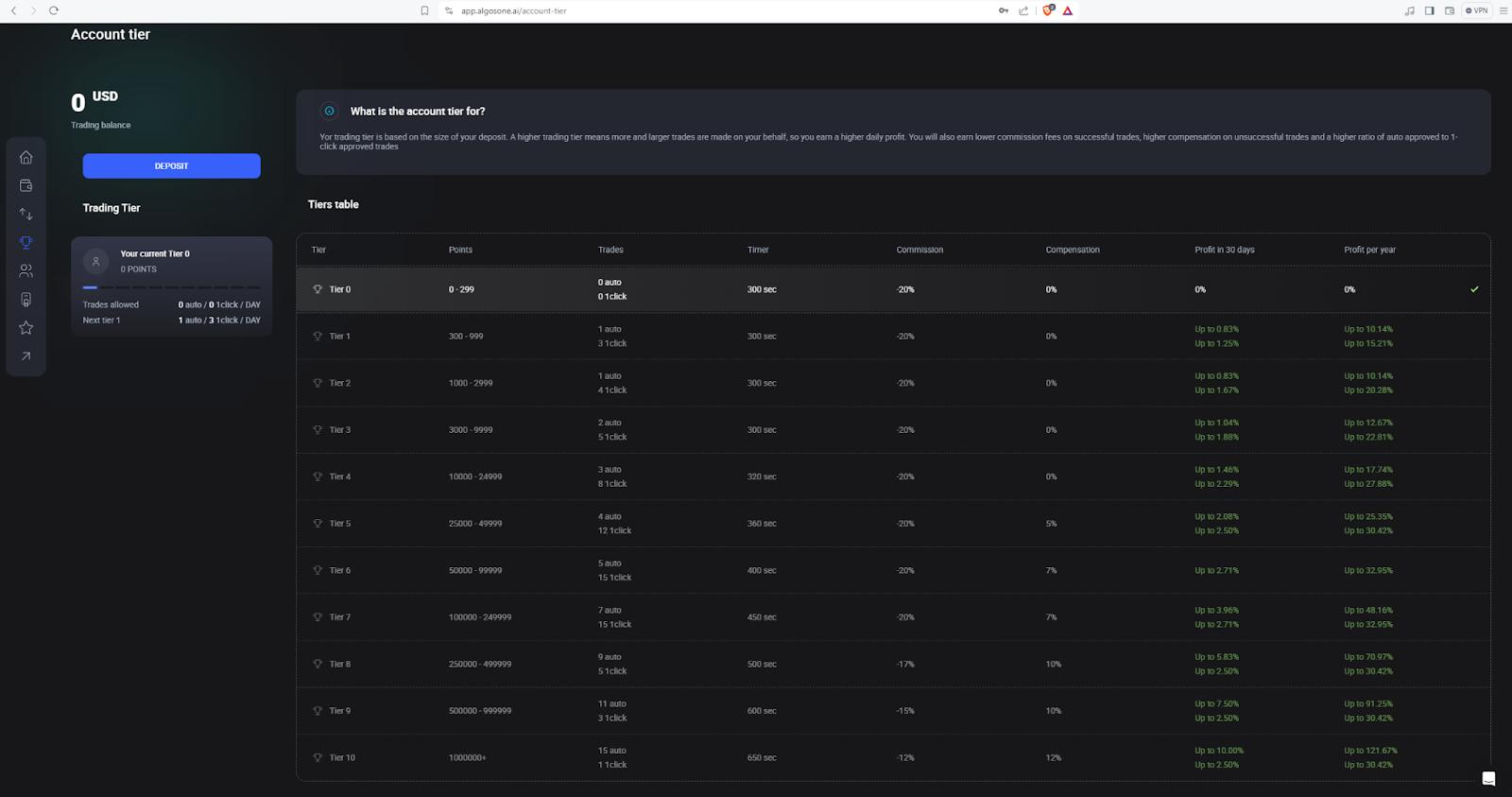
Task: Click the up-down arrows trades icon
Action: 26,215
